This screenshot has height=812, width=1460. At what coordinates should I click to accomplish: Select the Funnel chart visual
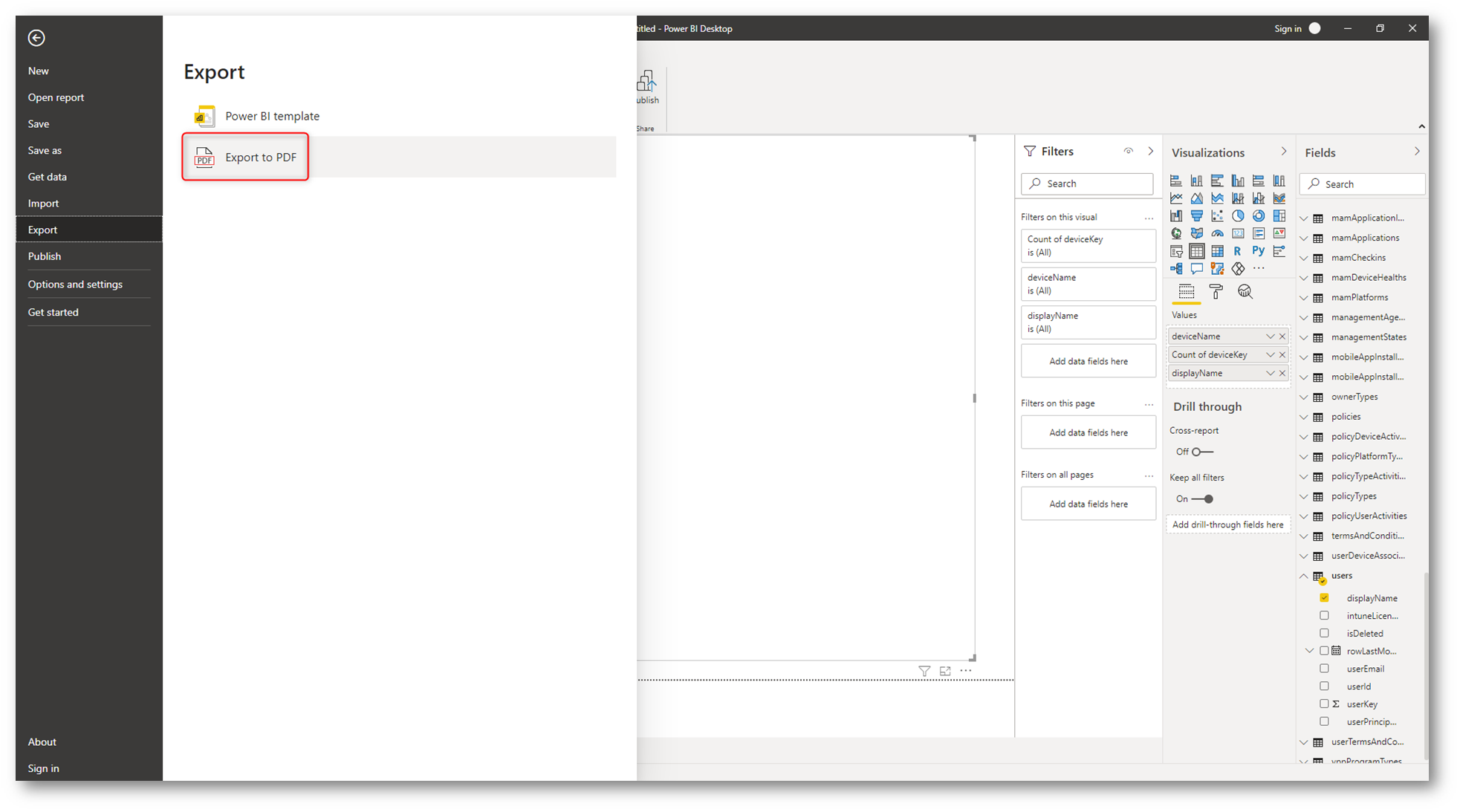pyautogui.click(x=1196, y=216)
